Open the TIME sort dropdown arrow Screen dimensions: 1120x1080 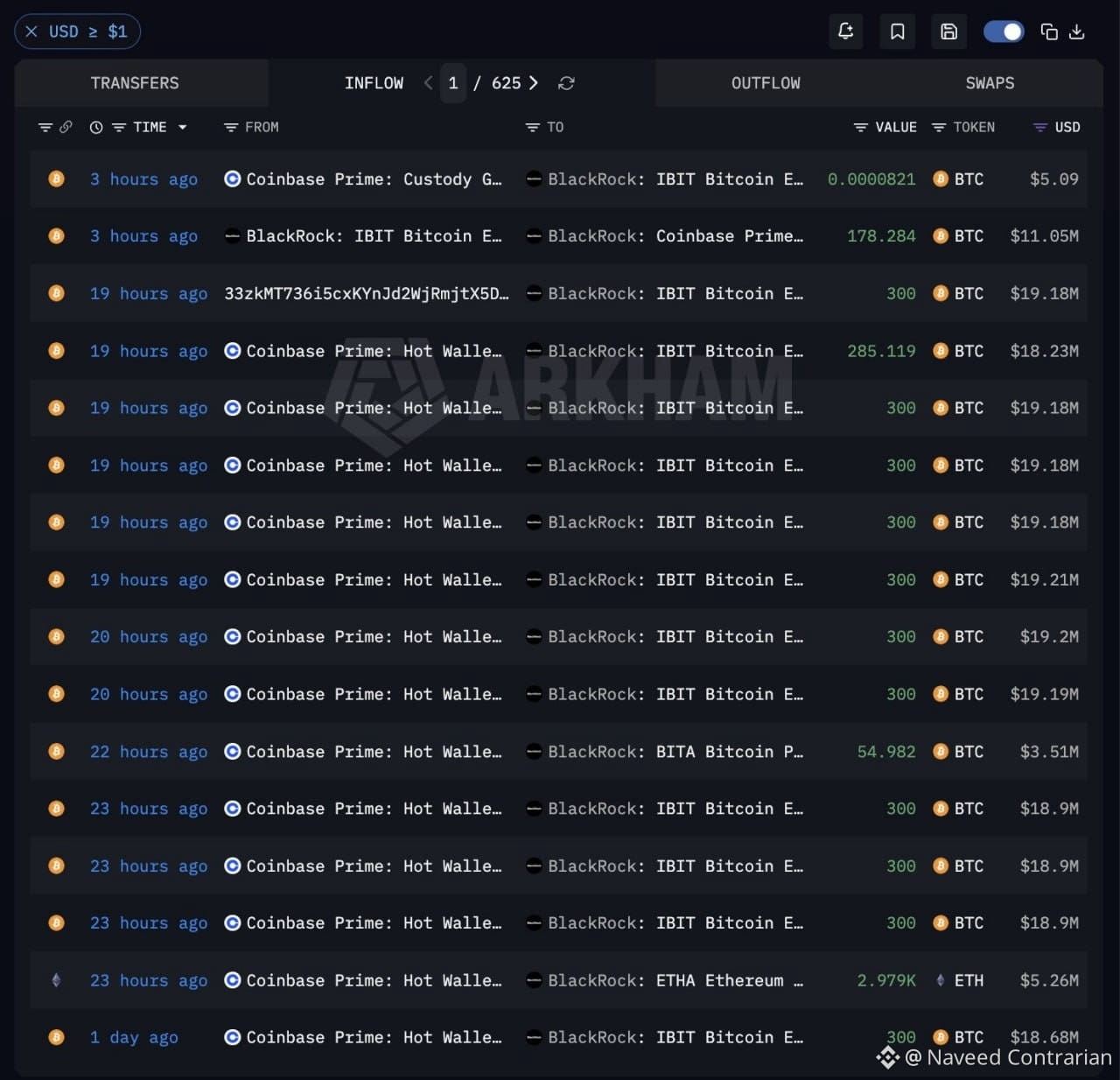click(x=183, y=127)
